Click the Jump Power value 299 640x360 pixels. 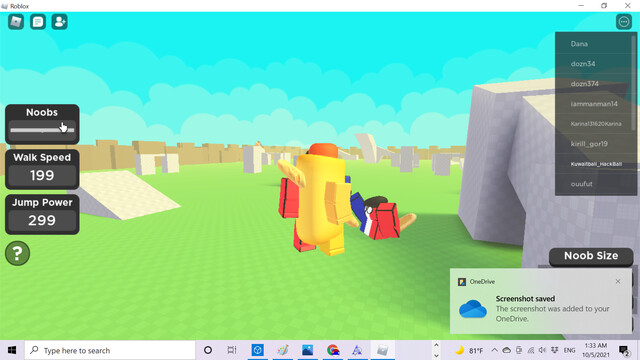point(42,220)
